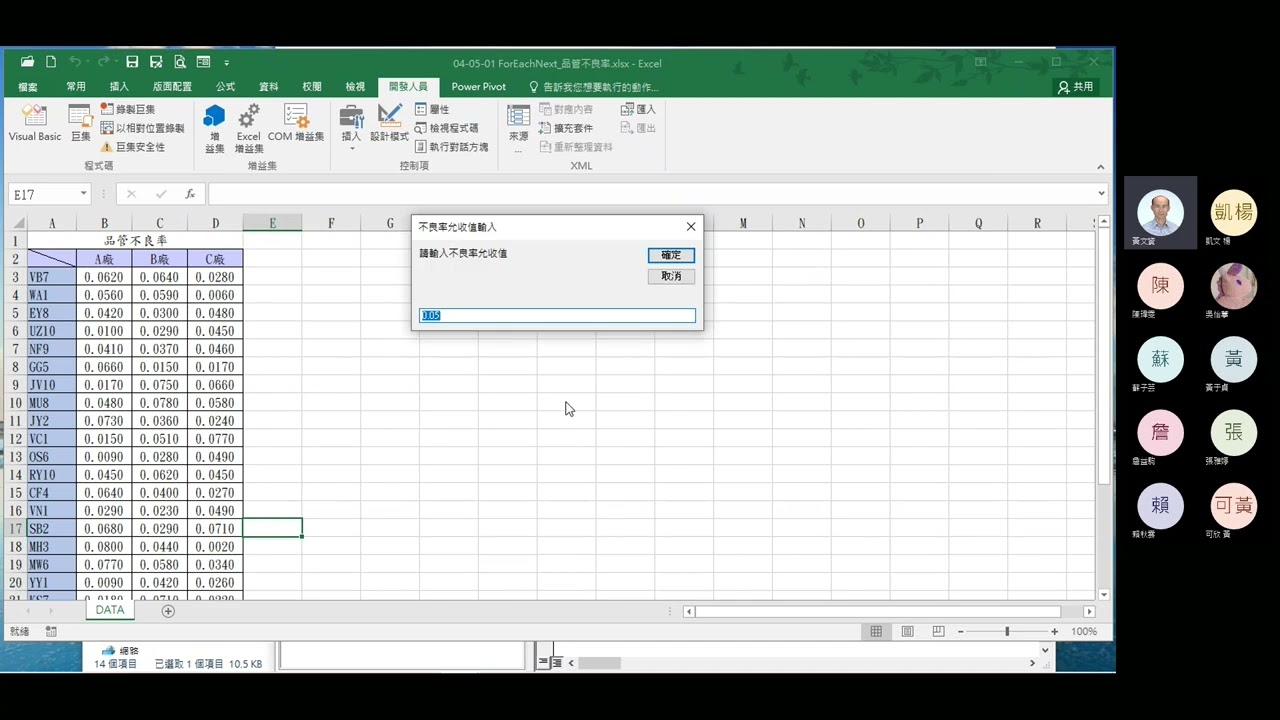Open the 檔案 file tab
The height and width of the screenshot is (720, 1280).
(28, 87)
